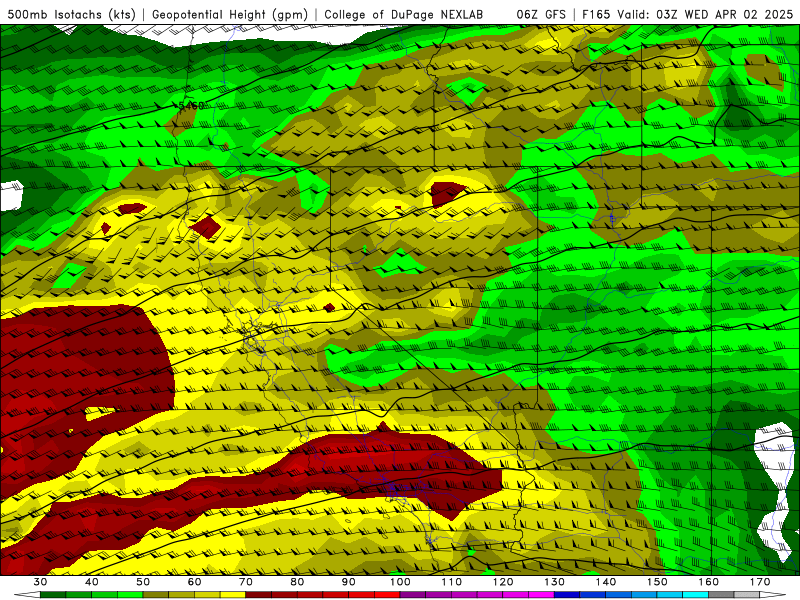Pick the red 80–85 kt swatch
Screen dimensions: 800x600
310,595
